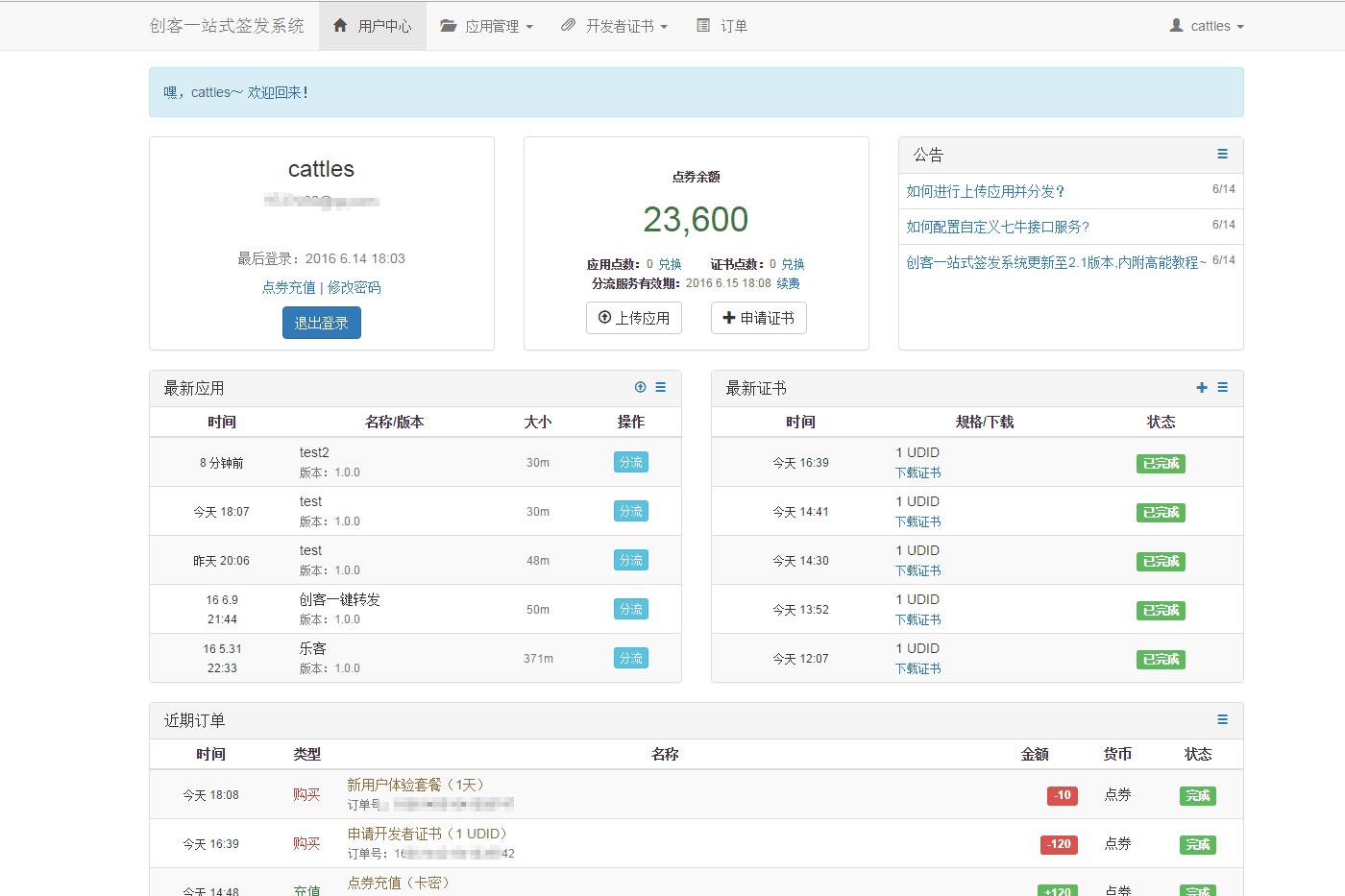Open the 点券充值 link

(x=288, y=287)
